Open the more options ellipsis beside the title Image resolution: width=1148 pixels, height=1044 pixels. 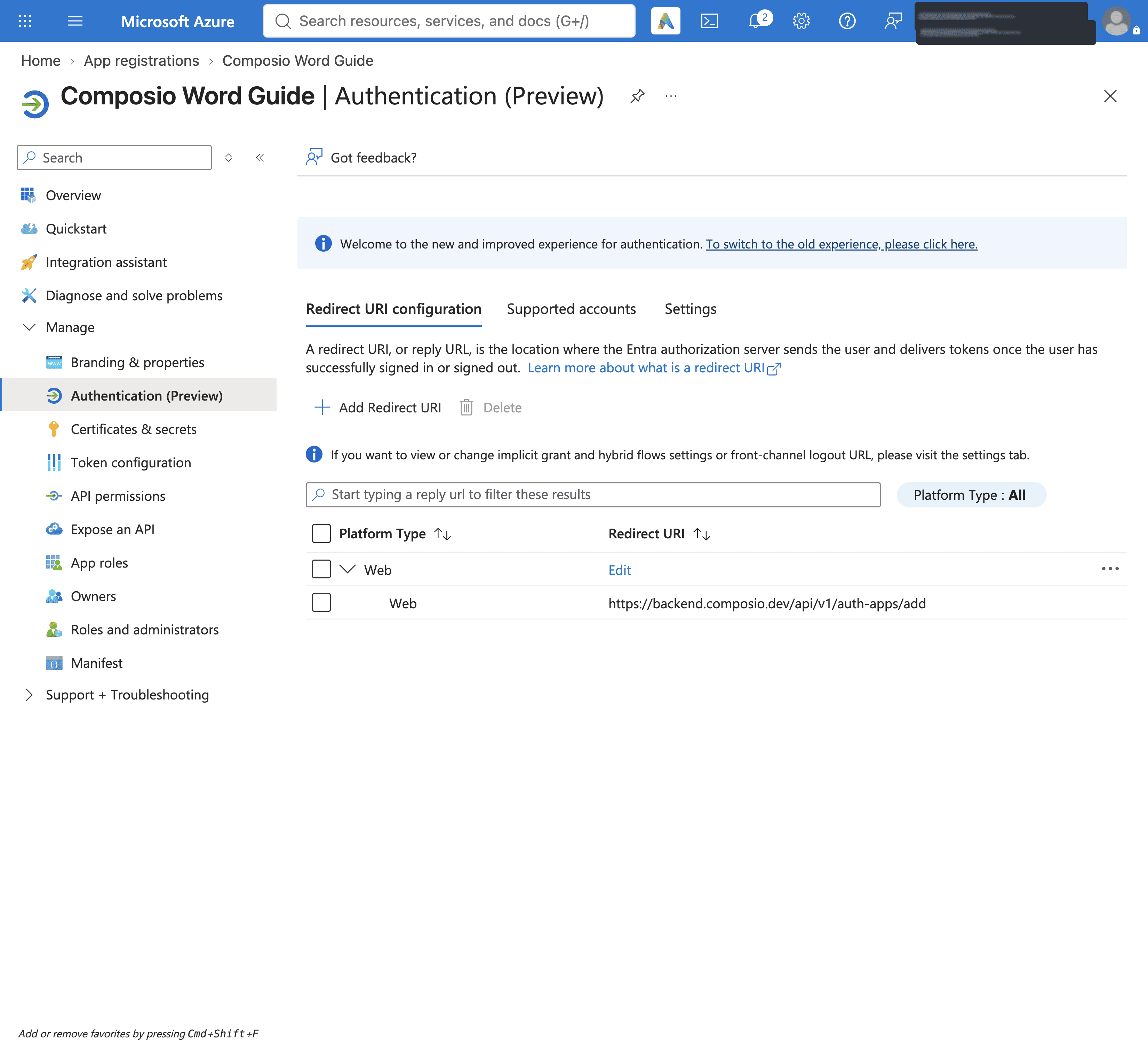tap(671, 96)
